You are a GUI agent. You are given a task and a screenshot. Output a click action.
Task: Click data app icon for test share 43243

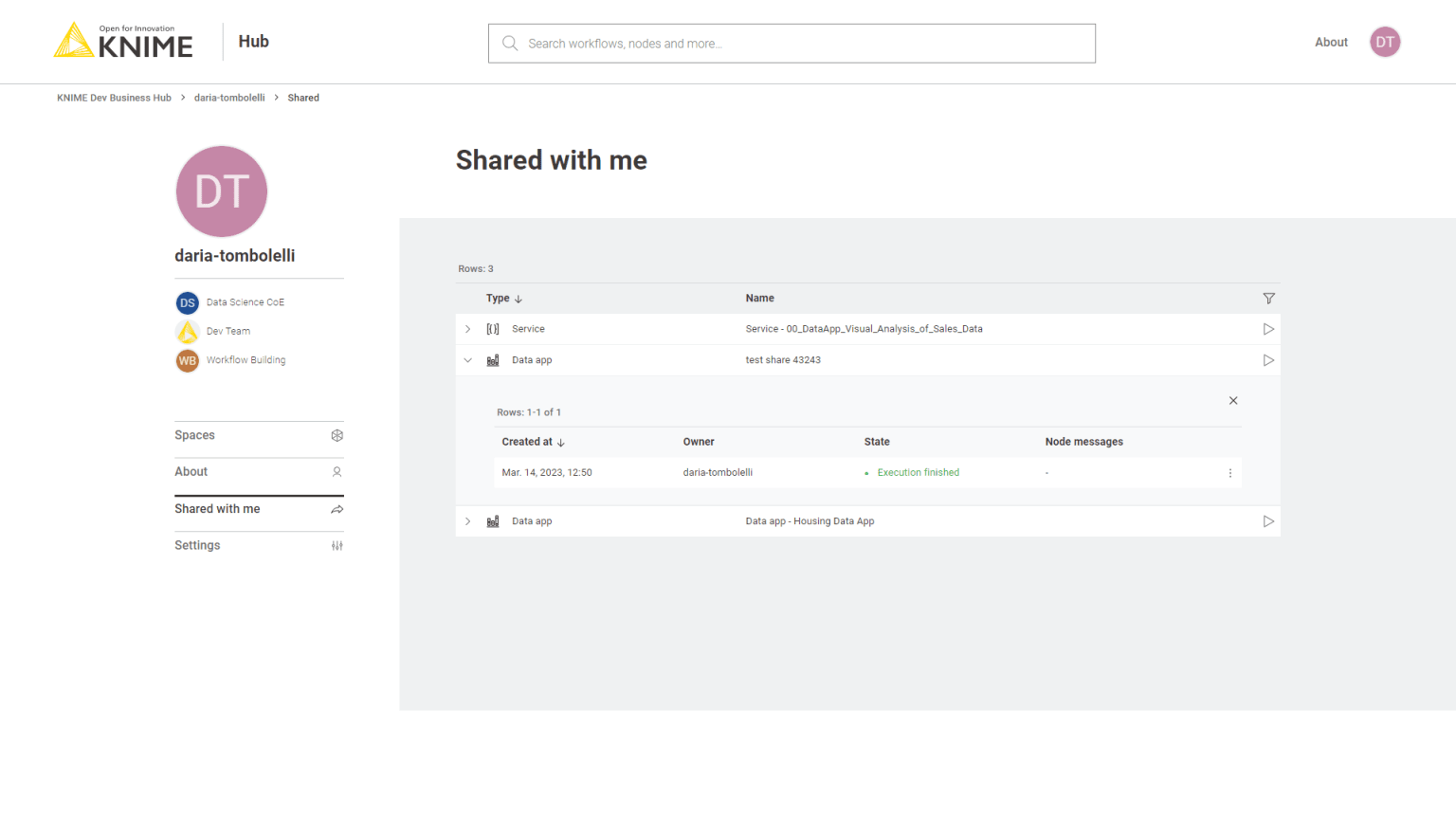[x=493, y=360]
